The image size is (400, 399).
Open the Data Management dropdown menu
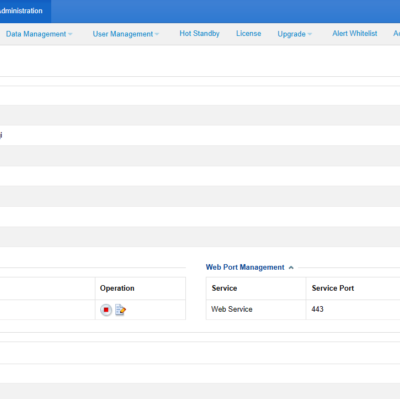39,34
